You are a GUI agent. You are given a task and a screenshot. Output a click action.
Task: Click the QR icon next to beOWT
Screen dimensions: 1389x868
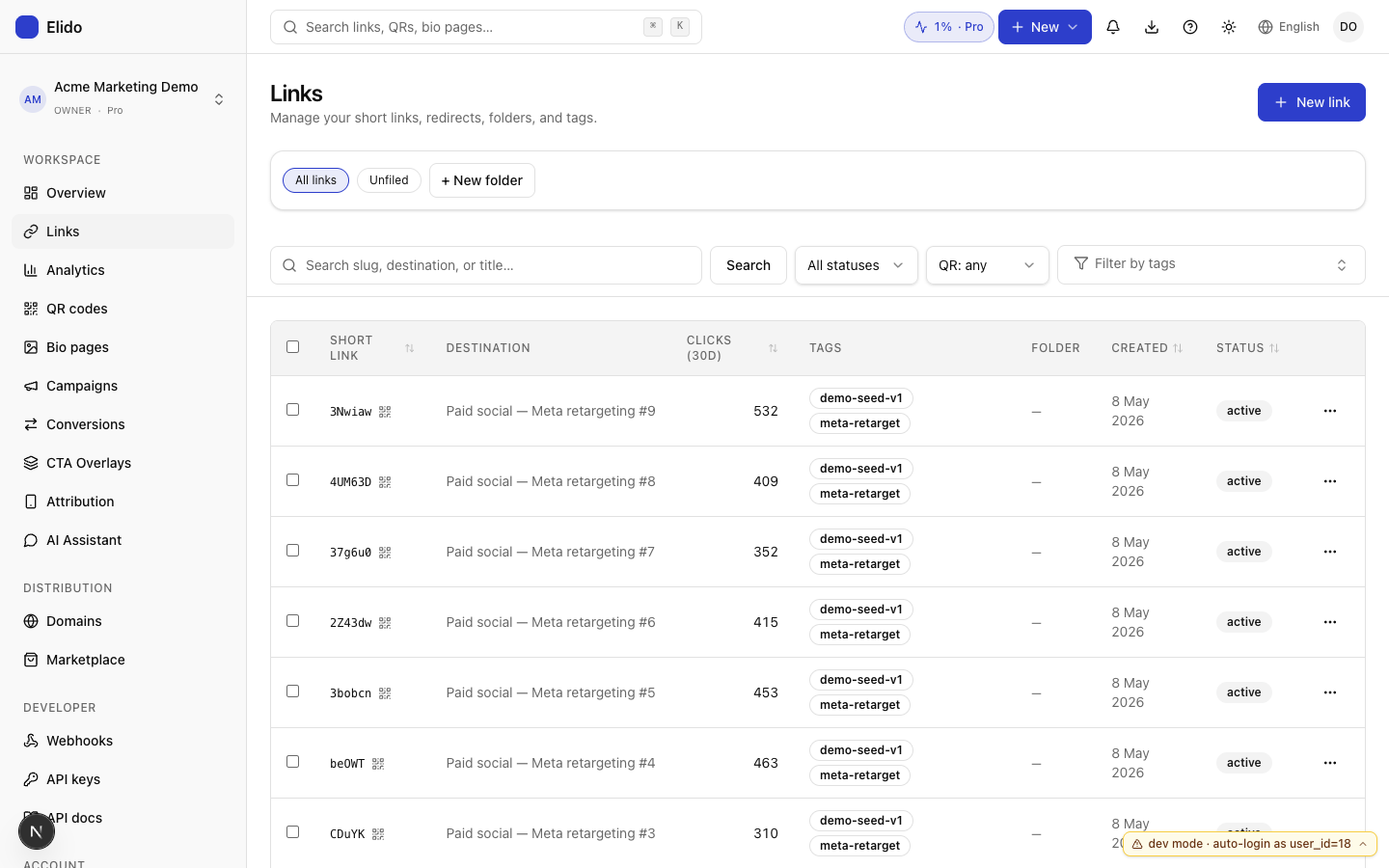[x=378, y=764]
